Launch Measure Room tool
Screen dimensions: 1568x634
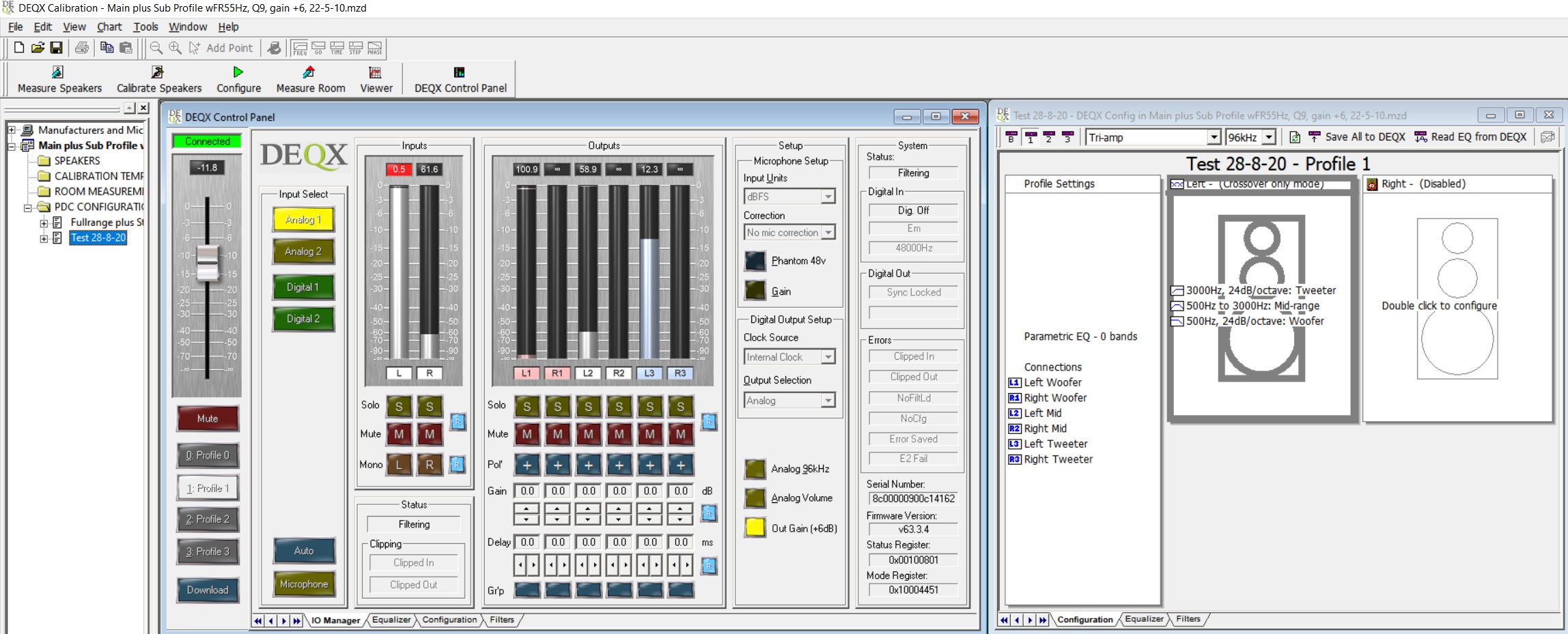pyautogui.click(x=311, y=80)
